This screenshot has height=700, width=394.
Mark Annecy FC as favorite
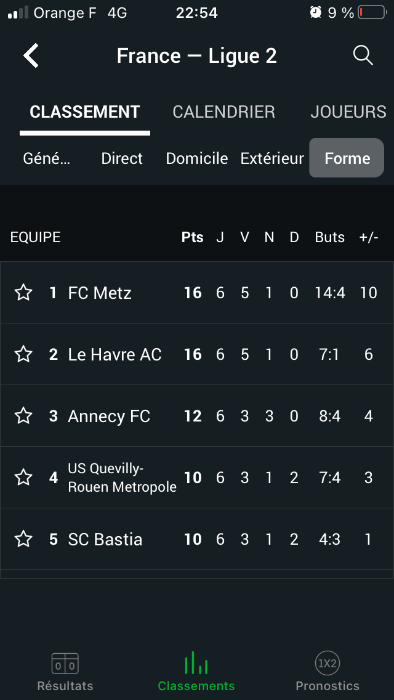pyautogui.click(x=23, y=416)
